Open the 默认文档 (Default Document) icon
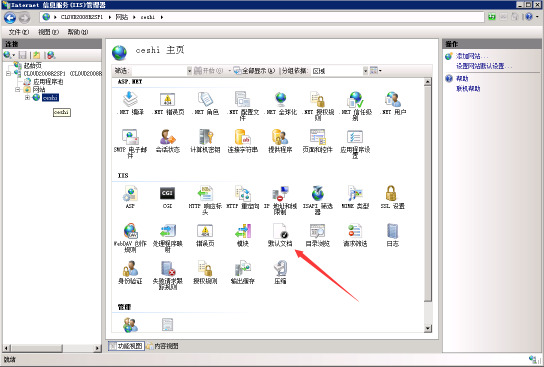544x367 pixels. tap(280, 235)
